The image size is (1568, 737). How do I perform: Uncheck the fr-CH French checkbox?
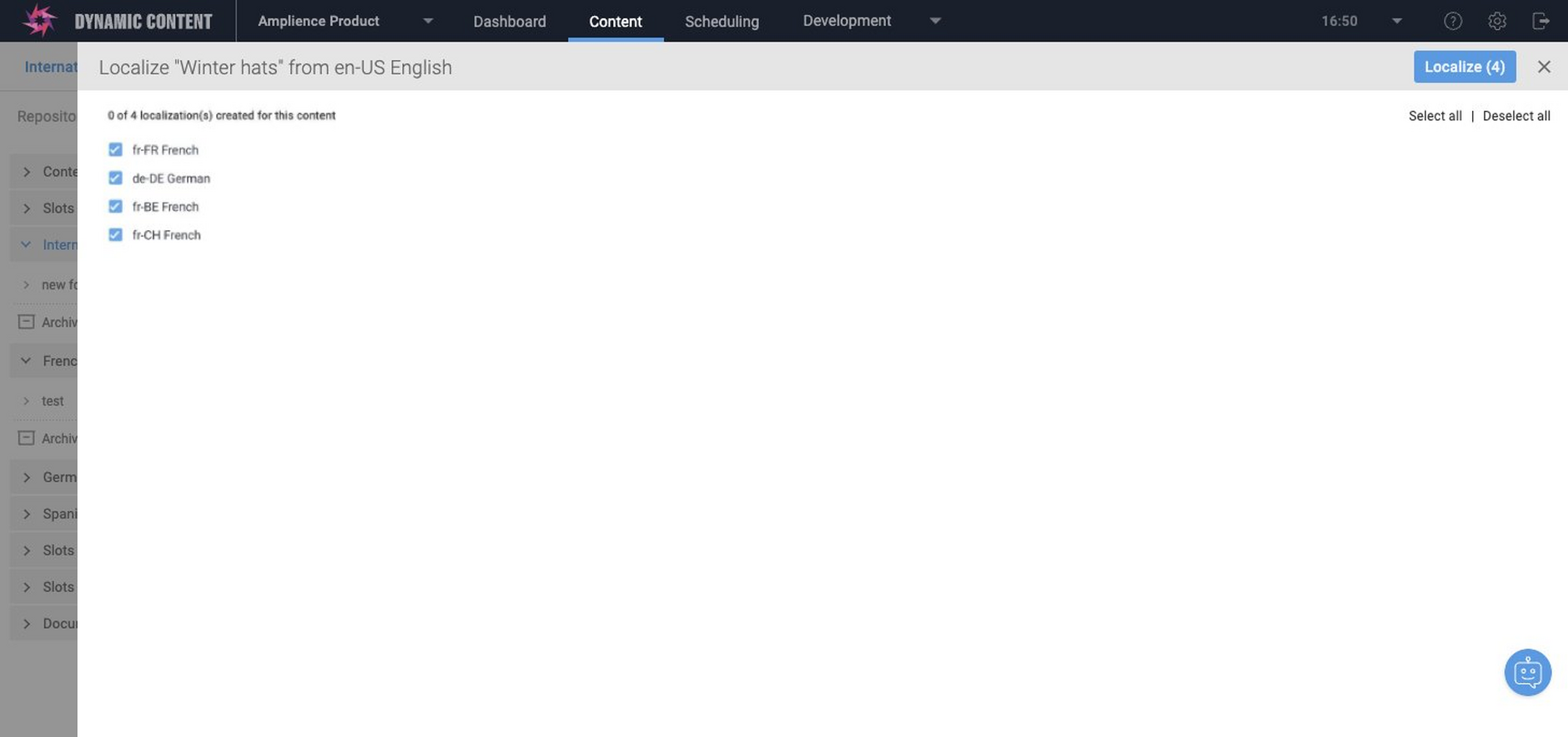[x=115, y=234]
